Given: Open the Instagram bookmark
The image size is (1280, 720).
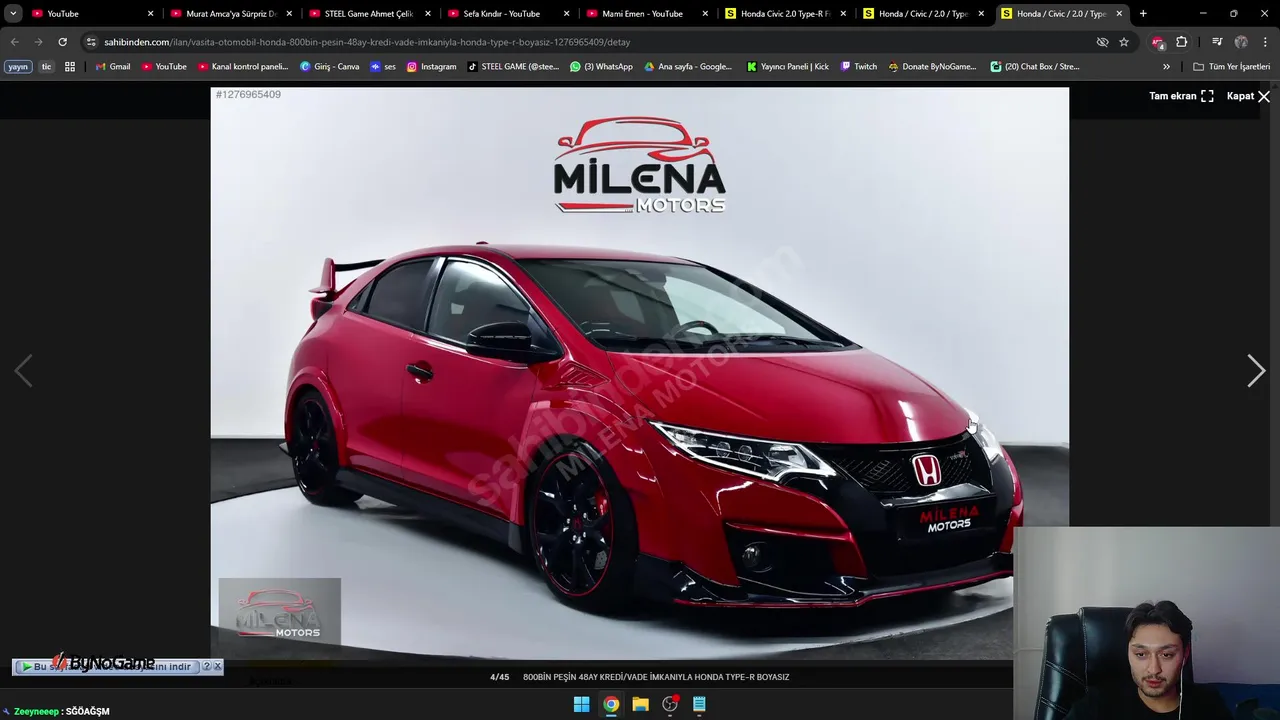Looking at the screenshot, I should click(x=431, y=67).
